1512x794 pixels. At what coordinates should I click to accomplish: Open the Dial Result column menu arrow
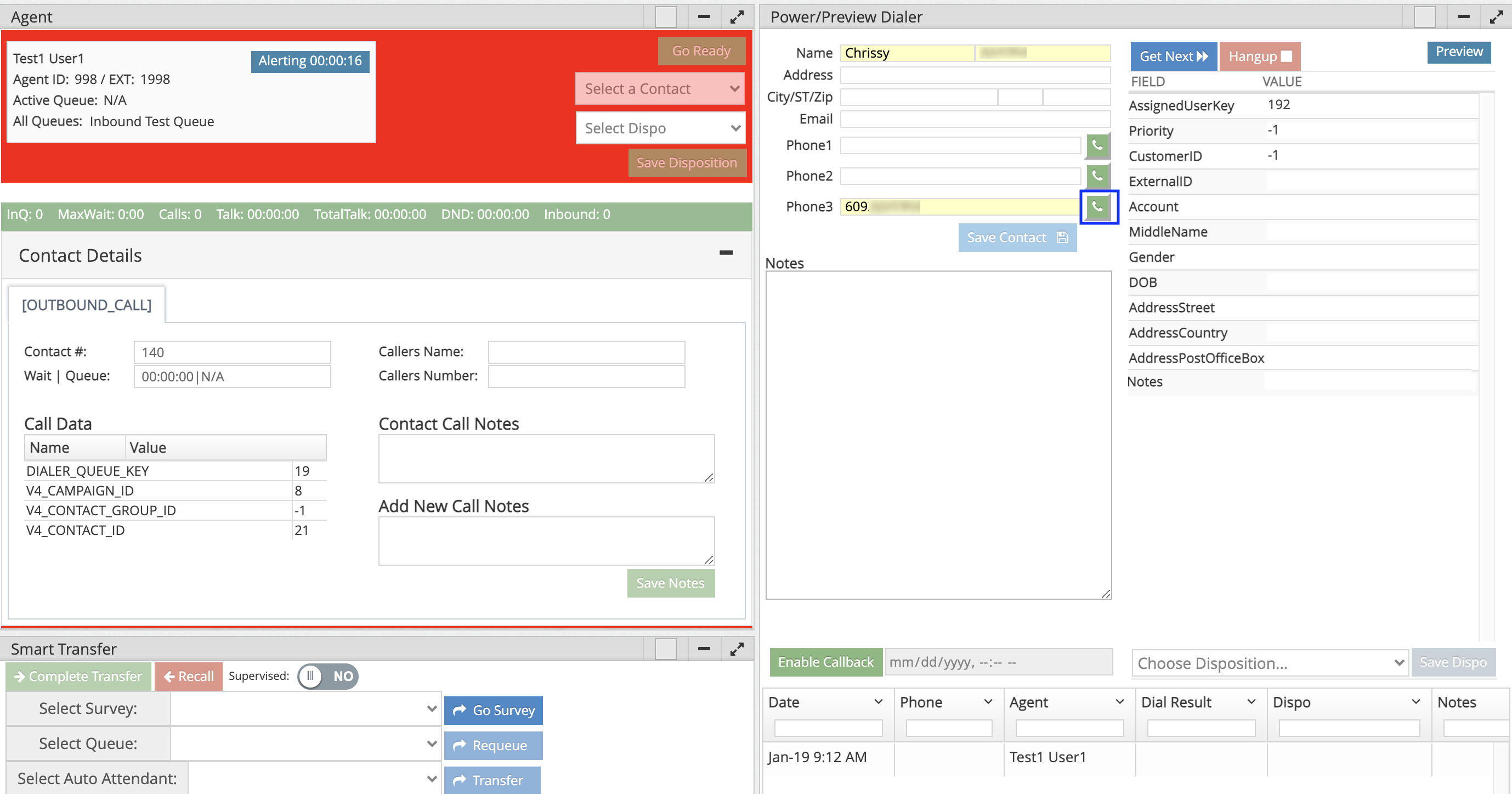click(x=1251, y=702)
